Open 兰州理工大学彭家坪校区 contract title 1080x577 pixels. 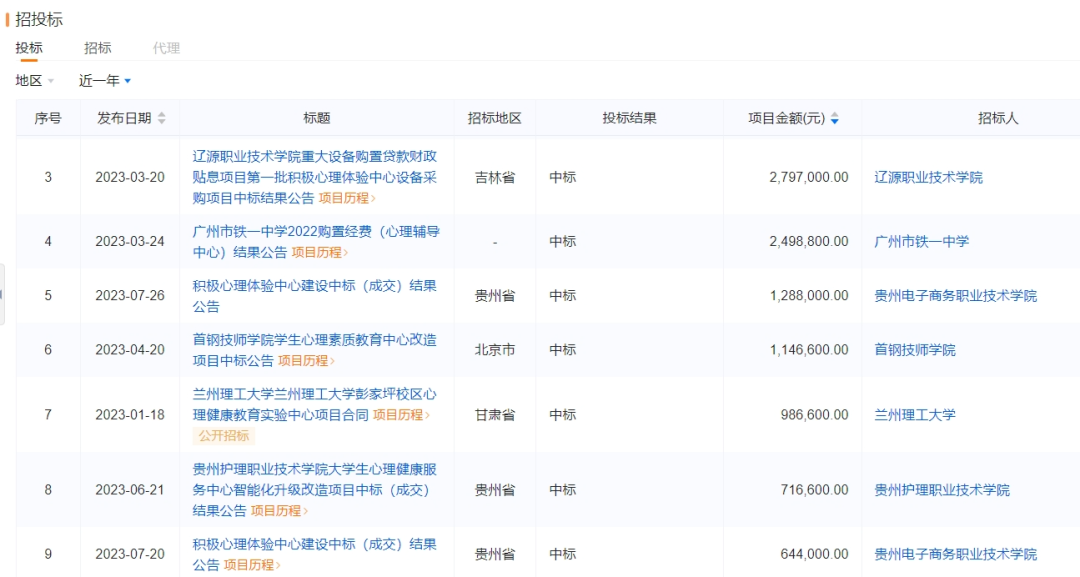[314, 404]
